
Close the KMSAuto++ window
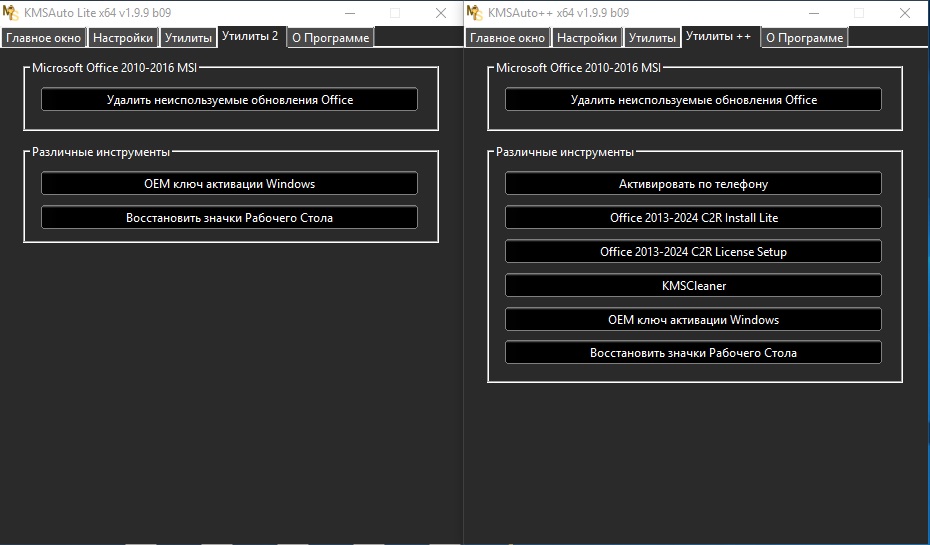(904, 13)
